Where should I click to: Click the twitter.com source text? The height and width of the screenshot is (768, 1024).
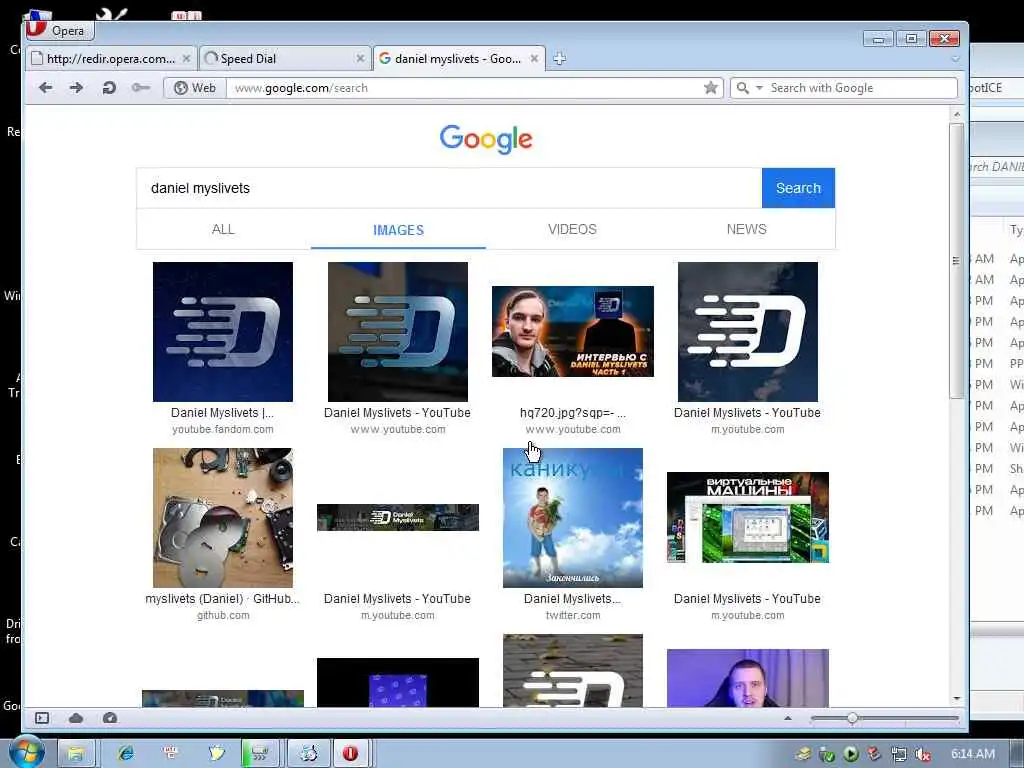(573, 616)
